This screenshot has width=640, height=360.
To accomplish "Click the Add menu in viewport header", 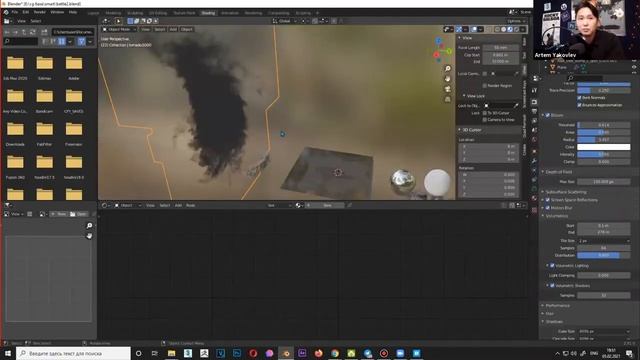I will 173,29.
